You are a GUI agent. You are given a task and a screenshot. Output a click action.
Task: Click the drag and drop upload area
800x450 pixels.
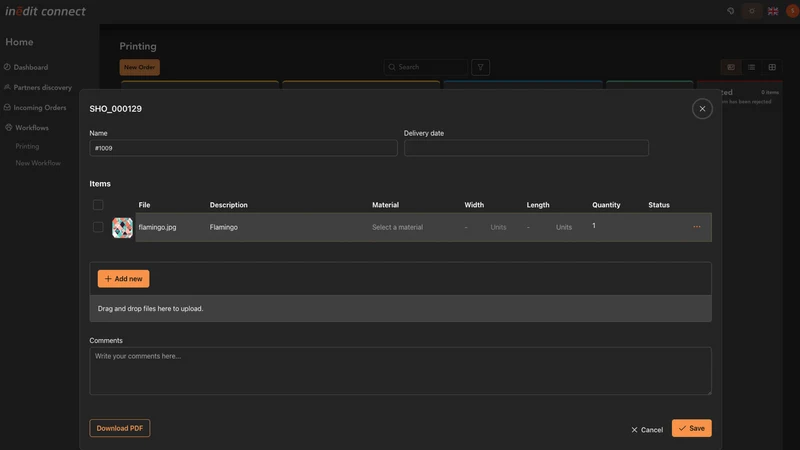point(401,308)
